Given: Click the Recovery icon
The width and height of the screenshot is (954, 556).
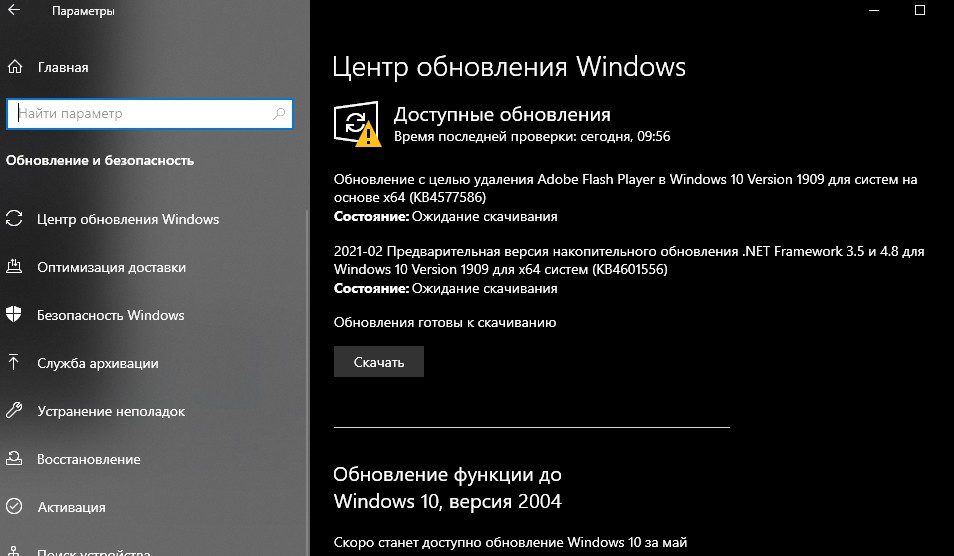Looking at the screenshot, I should click(14, 459).
